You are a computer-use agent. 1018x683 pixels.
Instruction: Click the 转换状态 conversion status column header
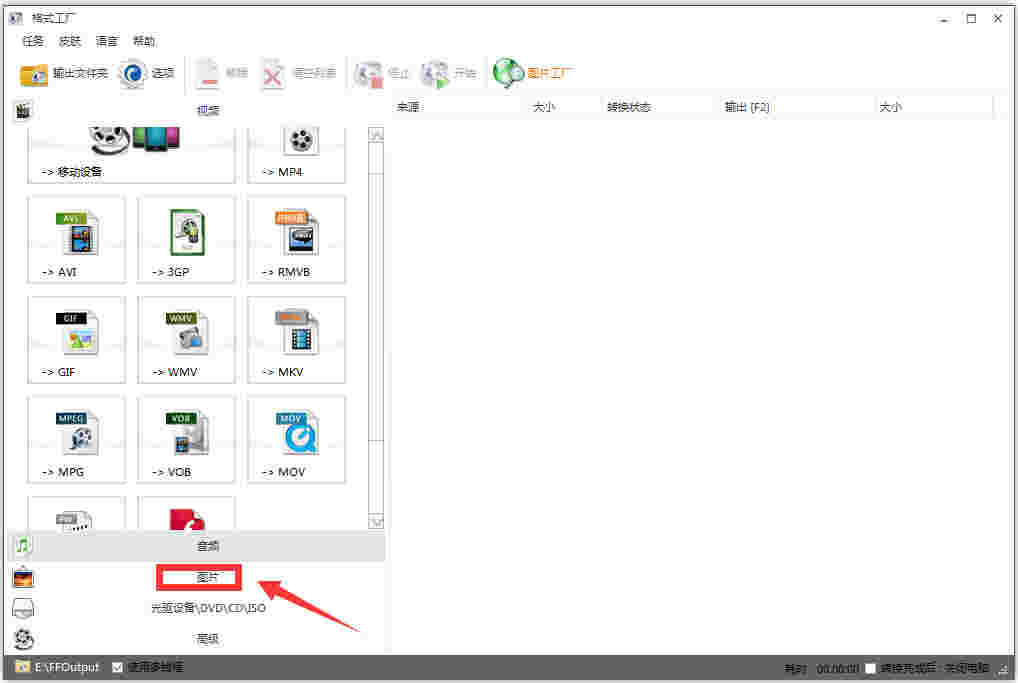pyautogui.click(x=657, y=107)
